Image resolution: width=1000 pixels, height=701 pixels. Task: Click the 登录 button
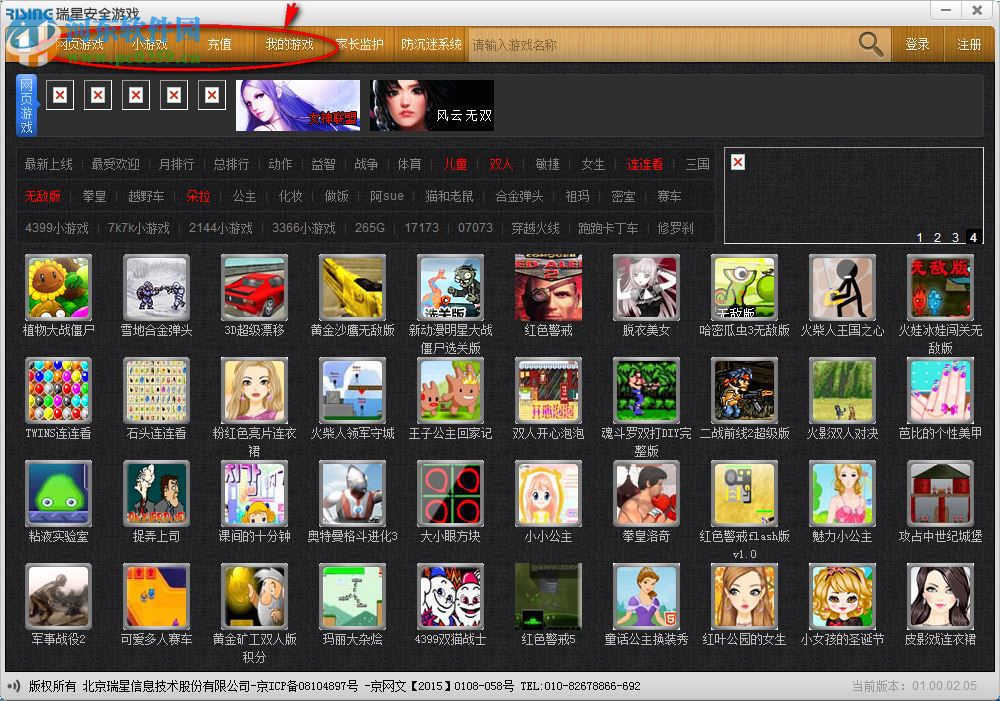coord(917,45)
